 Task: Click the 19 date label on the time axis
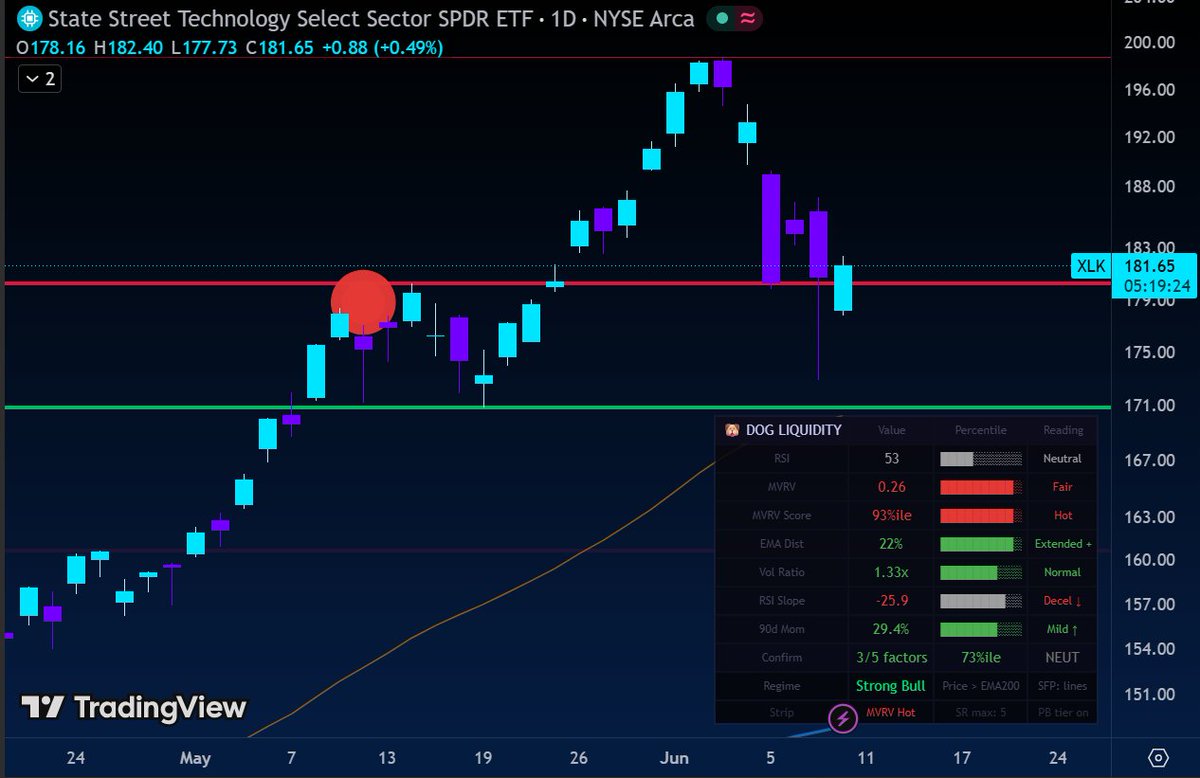click(x=483, y=758)
